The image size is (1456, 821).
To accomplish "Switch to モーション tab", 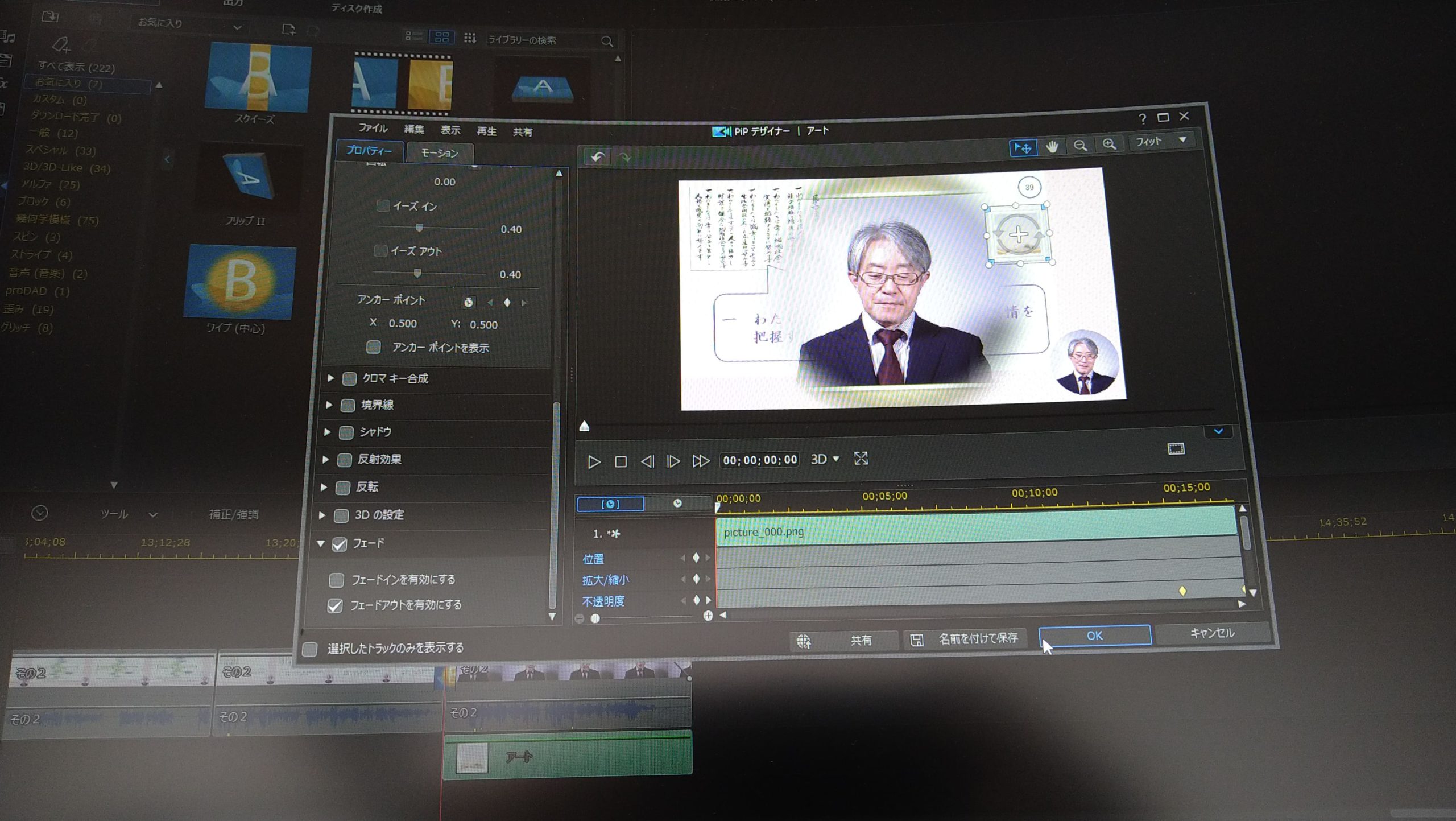I will coord(439,152).
